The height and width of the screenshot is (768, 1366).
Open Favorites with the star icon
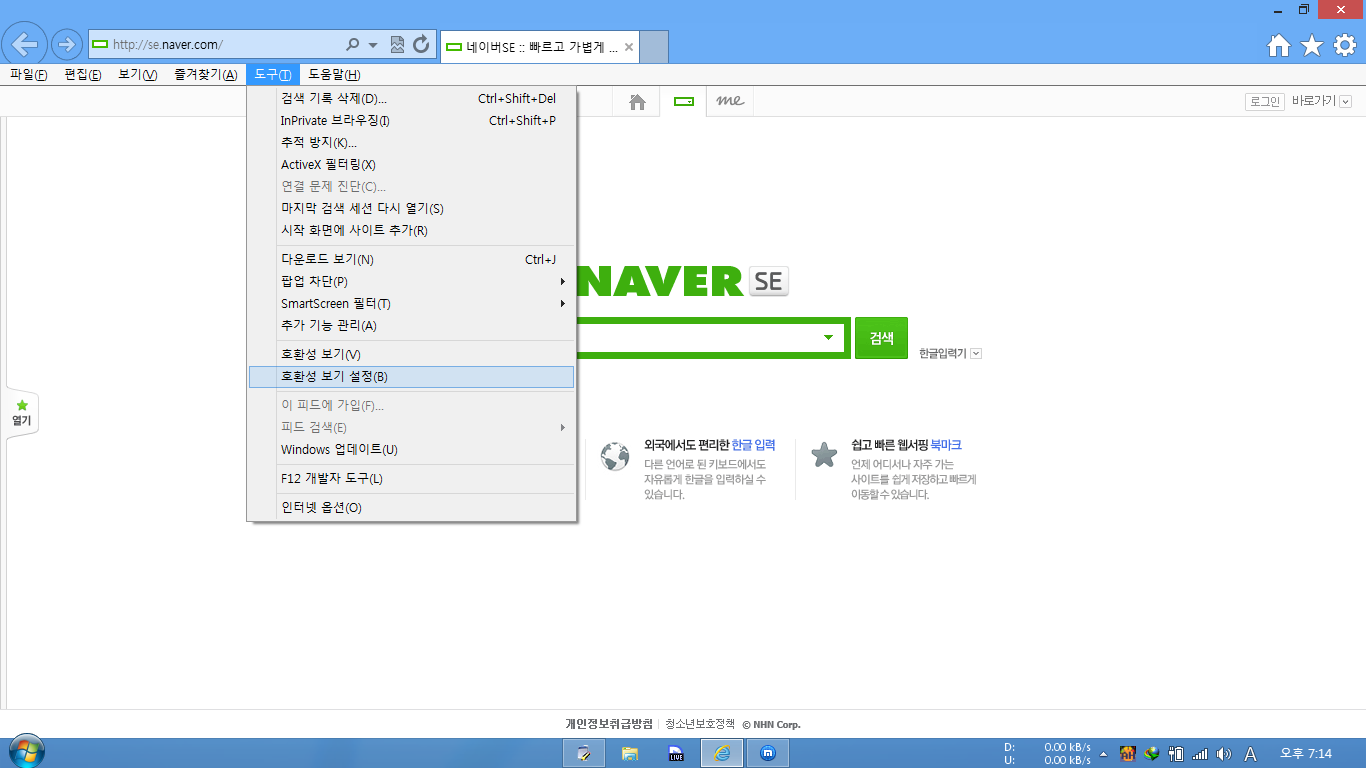click(1312, 45)
